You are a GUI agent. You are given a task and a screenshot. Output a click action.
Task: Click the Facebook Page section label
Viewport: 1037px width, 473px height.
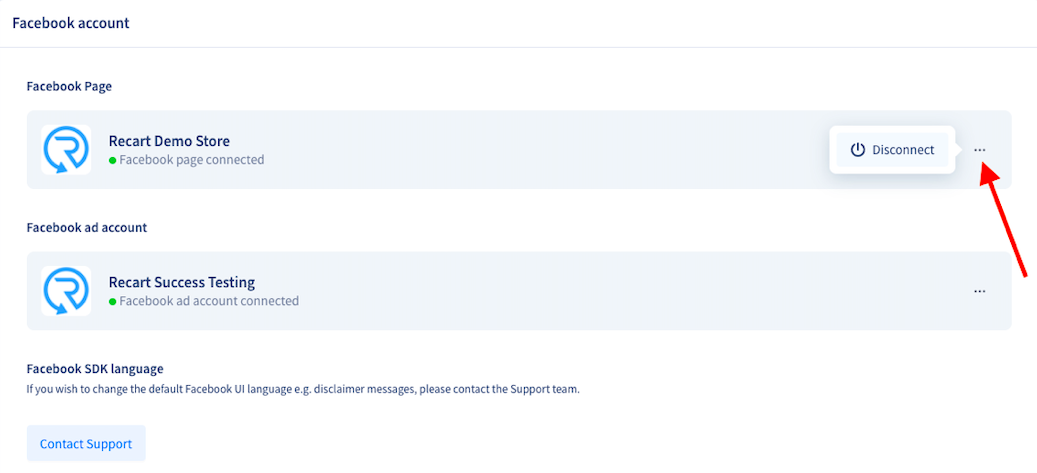[x=69, y=87]
